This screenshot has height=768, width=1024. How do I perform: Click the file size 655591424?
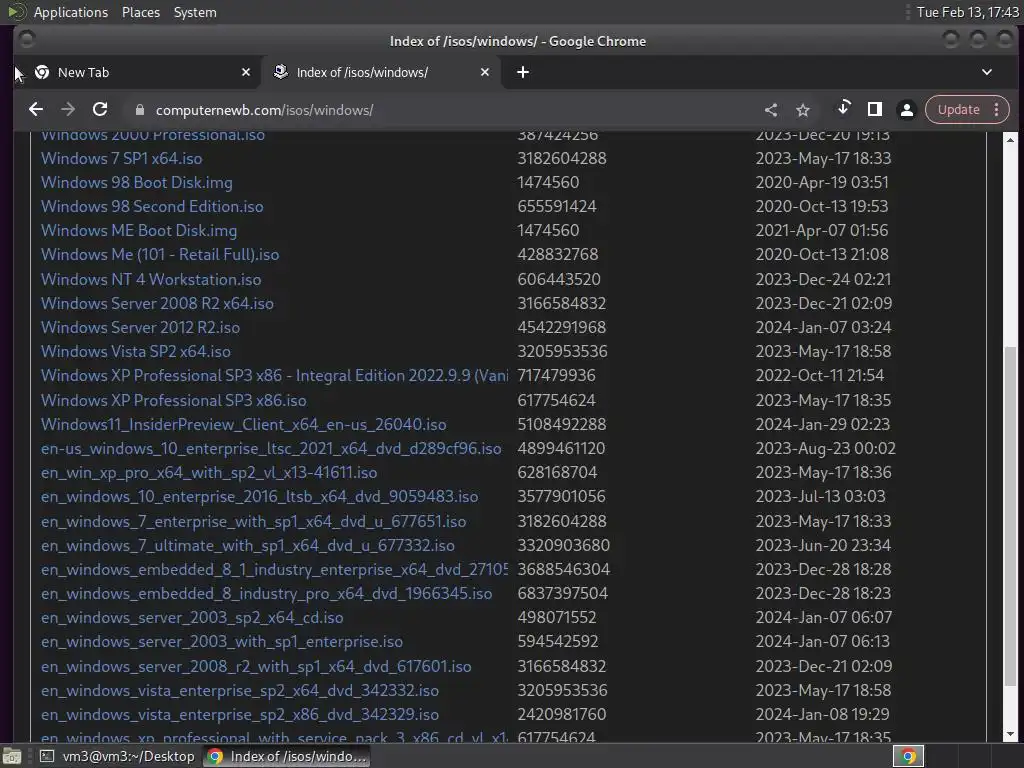click(557, 206)
